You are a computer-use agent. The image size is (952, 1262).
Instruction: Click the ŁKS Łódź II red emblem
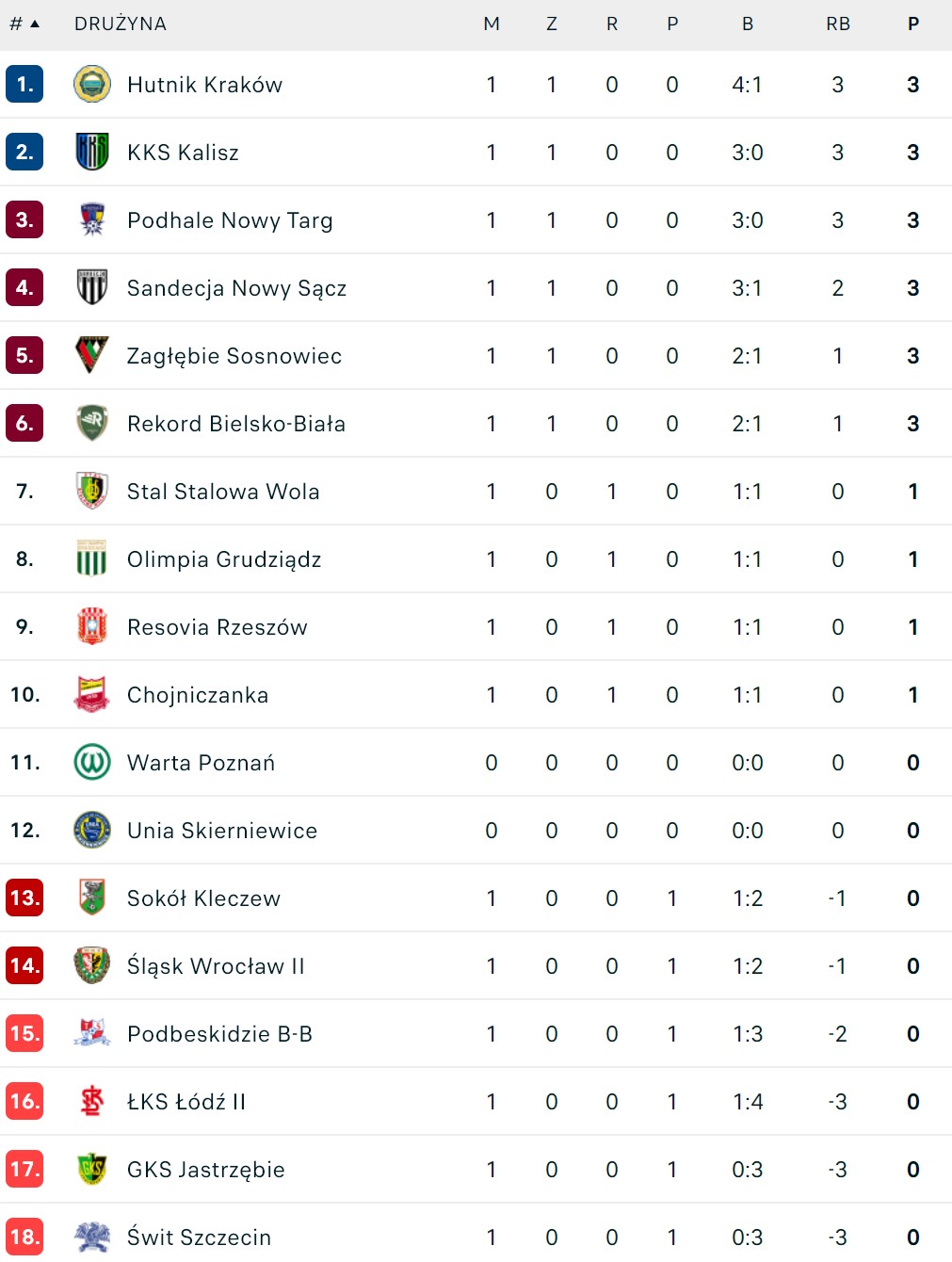[x=91, y=1102]
